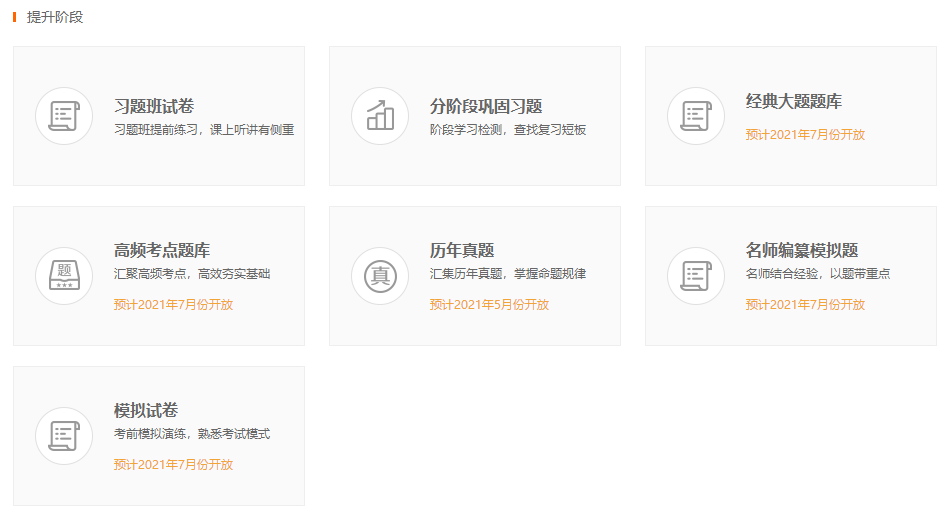Select the 经典大题题库 title

point(794,101)
